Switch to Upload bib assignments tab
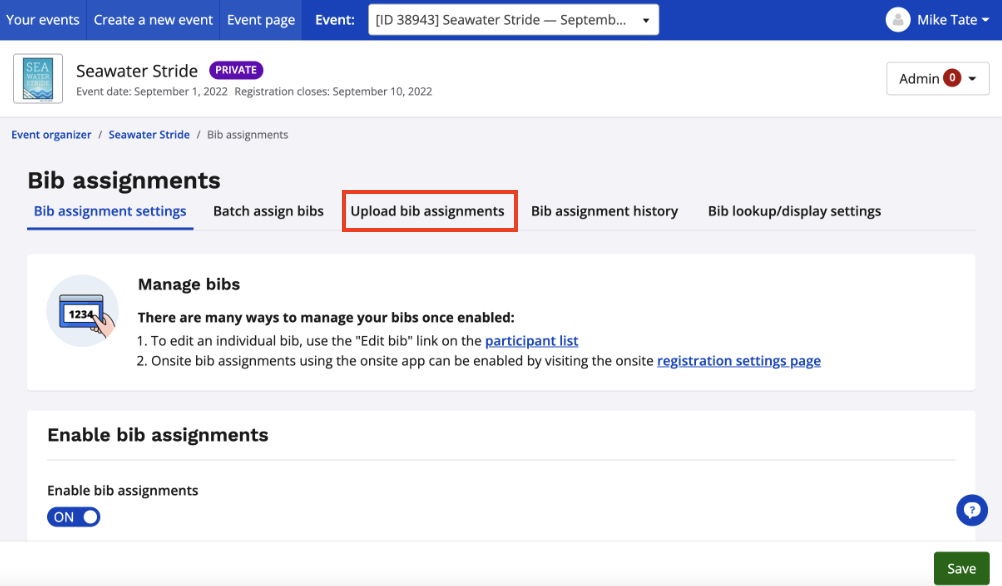The image size is (1002, 586). click(428, 212)
